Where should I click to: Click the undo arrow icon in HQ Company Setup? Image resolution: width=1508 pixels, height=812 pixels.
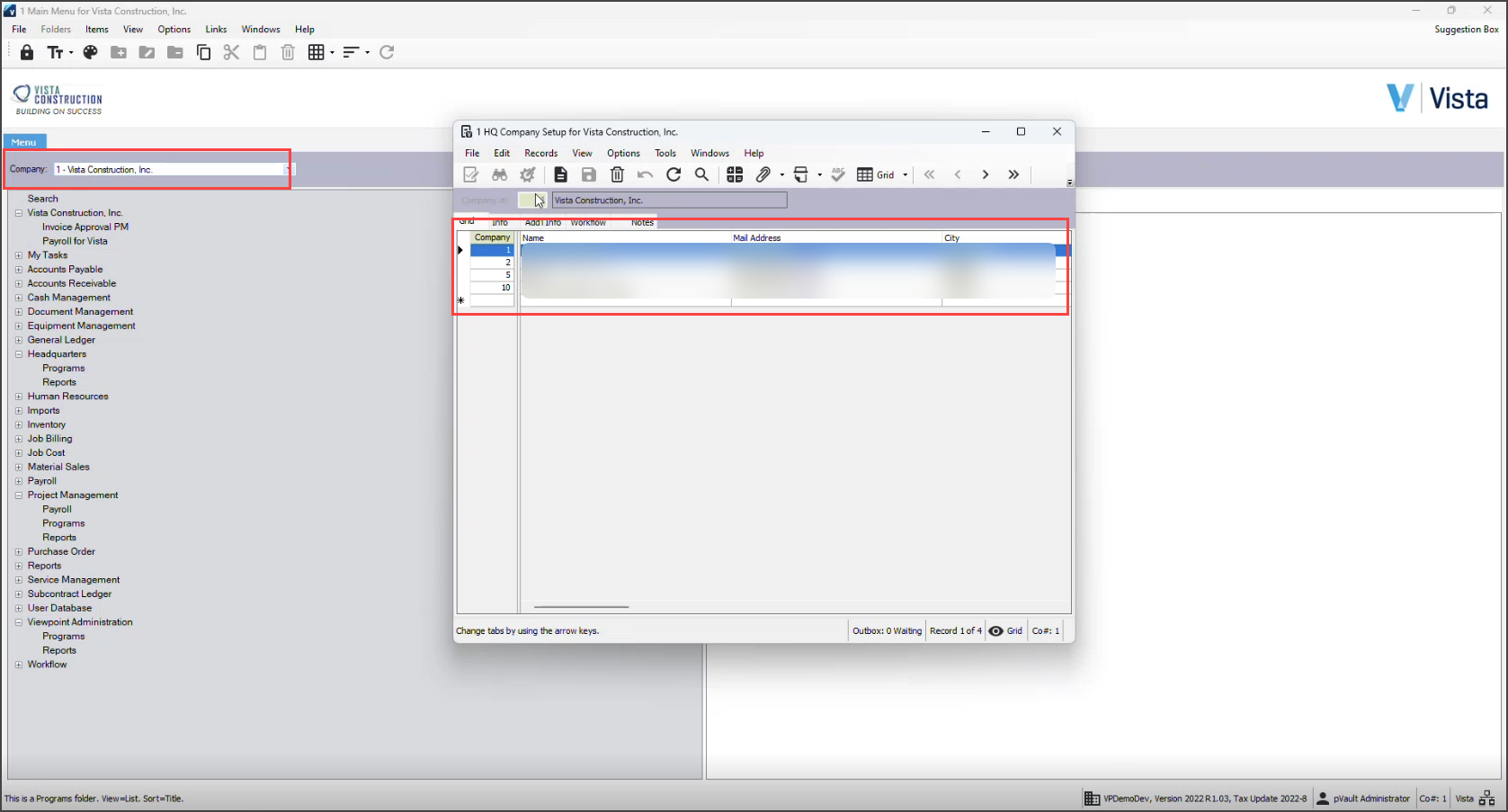(645, 174)
